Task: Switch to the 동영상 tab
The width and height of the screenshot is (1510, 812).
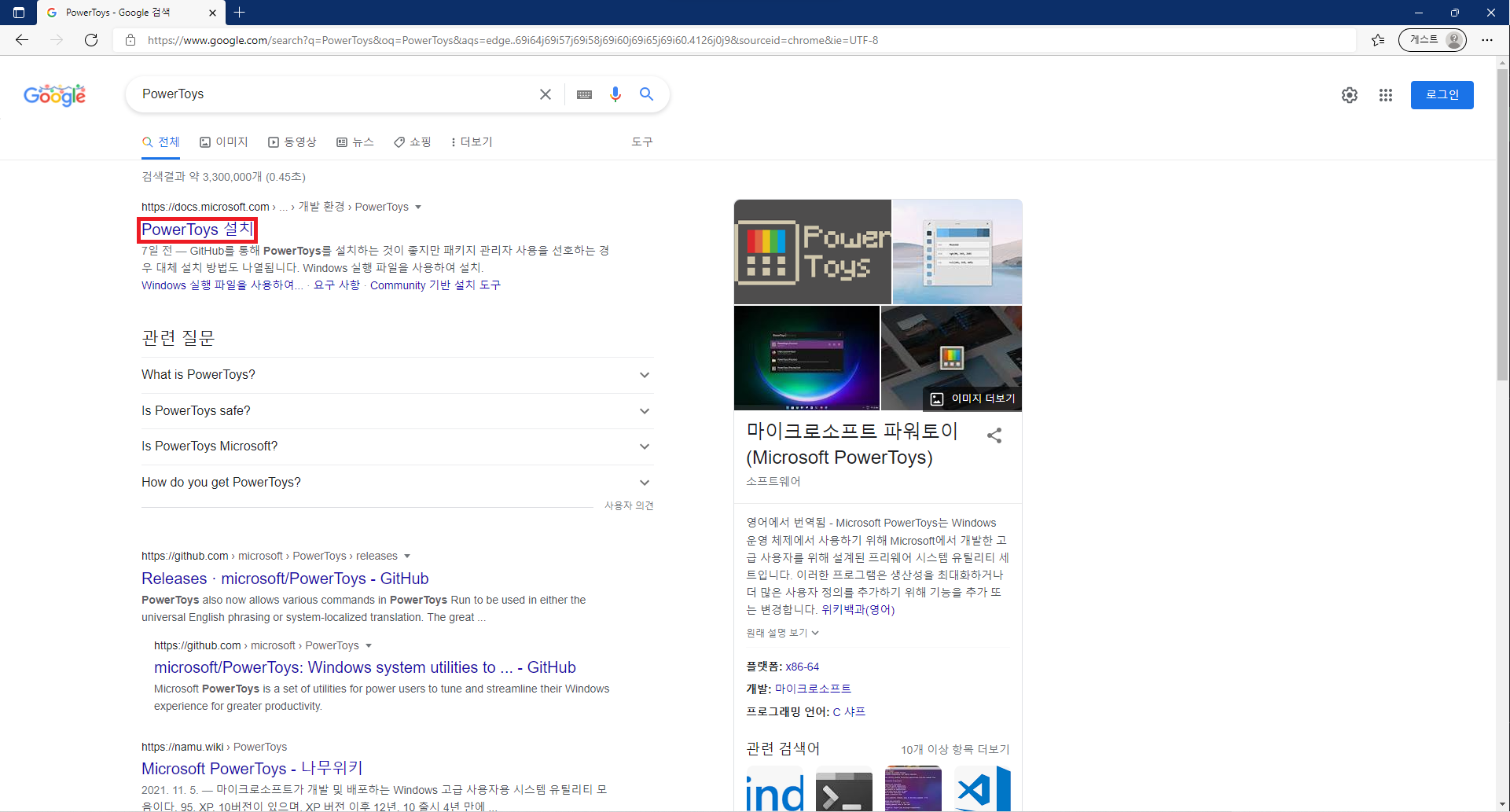Action: 292,142
